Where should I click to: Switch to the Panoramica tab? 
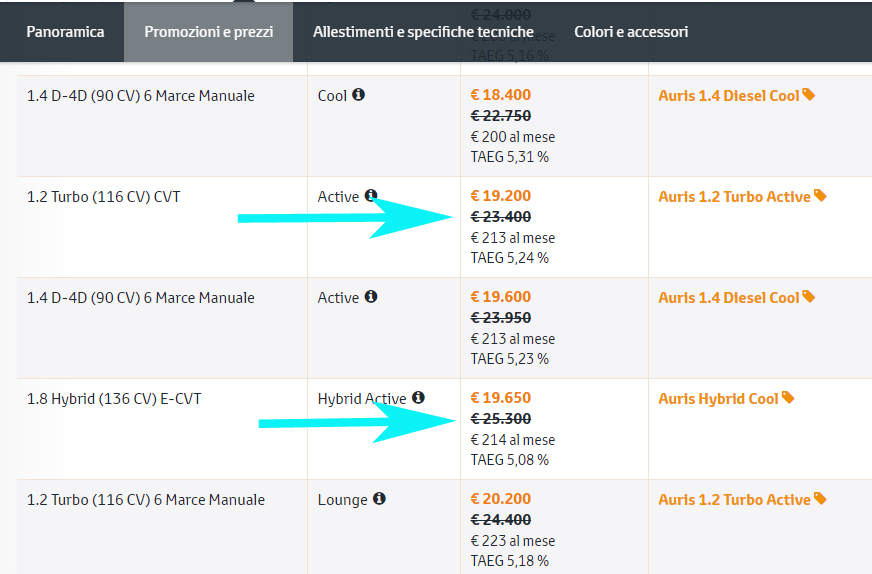(65, 32)
